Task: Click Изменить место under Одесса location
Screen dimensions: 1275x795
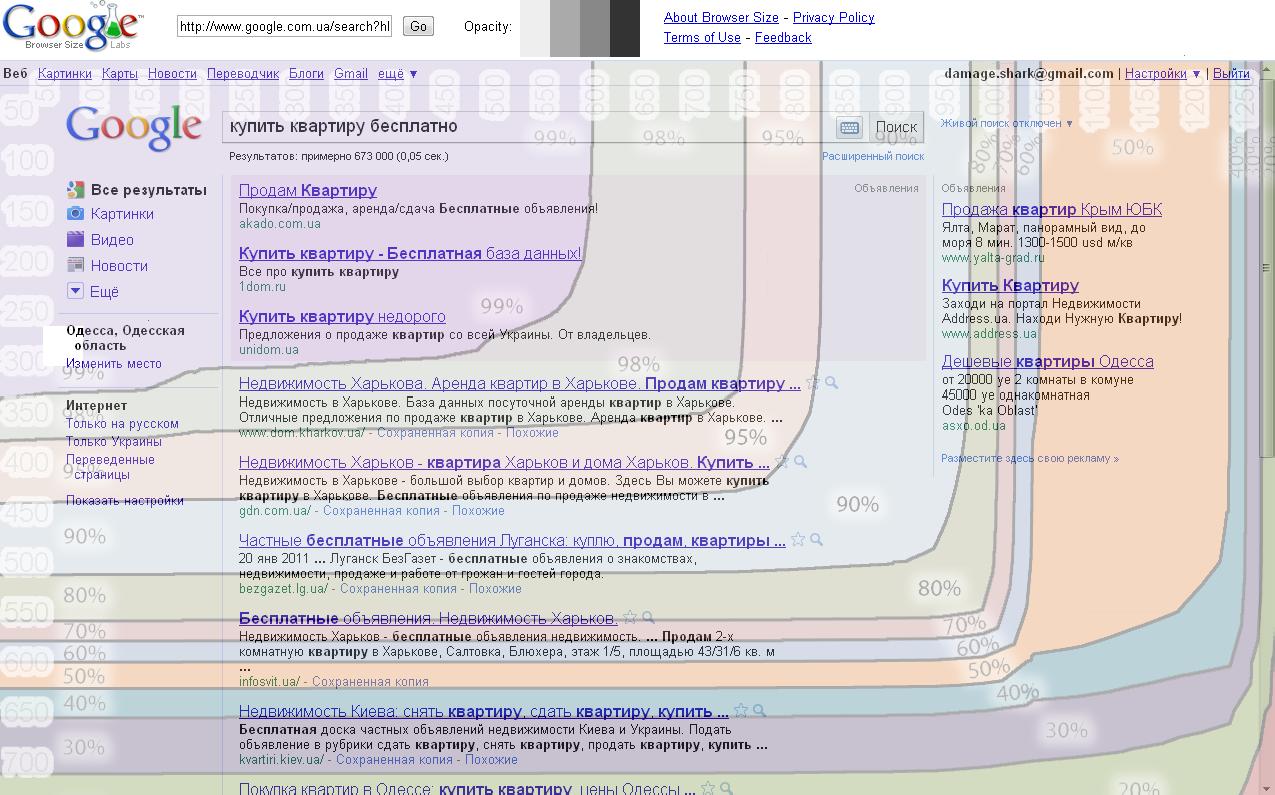Action: 113,364
